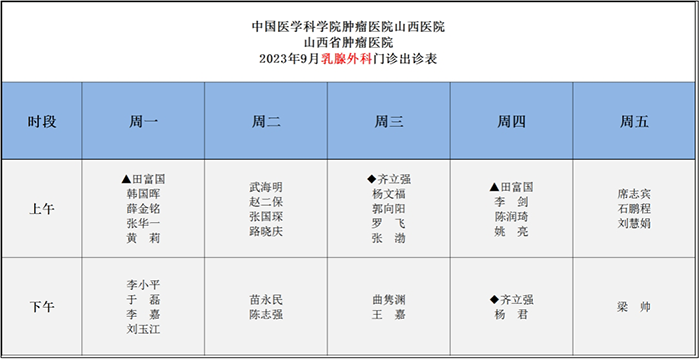This screenshot has height=360, width=700.
Task: Select the 周二 header cell
Action: pos(266,121)
